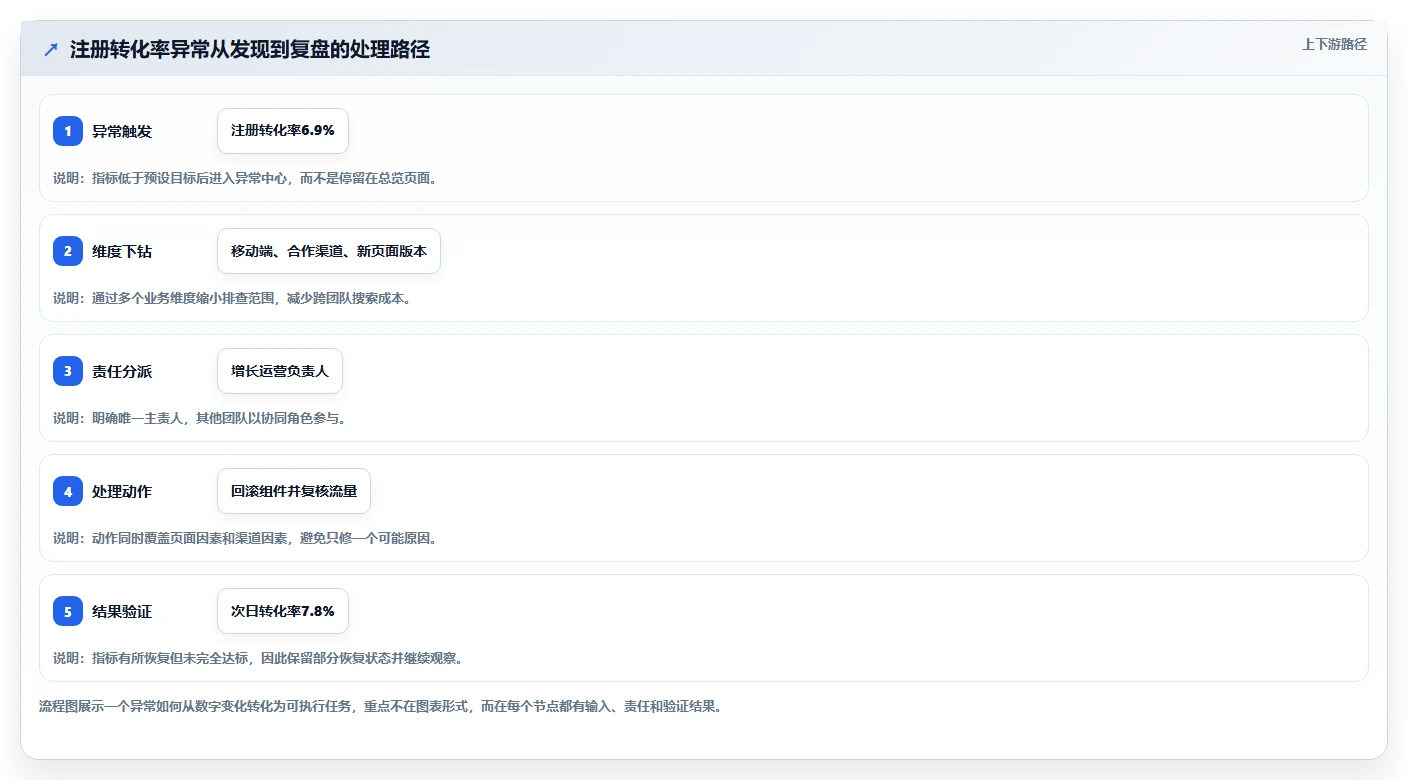The height and width of the screenshot is (780, 1408).
Task: Click step number badge 4
Action: (68, 491)
